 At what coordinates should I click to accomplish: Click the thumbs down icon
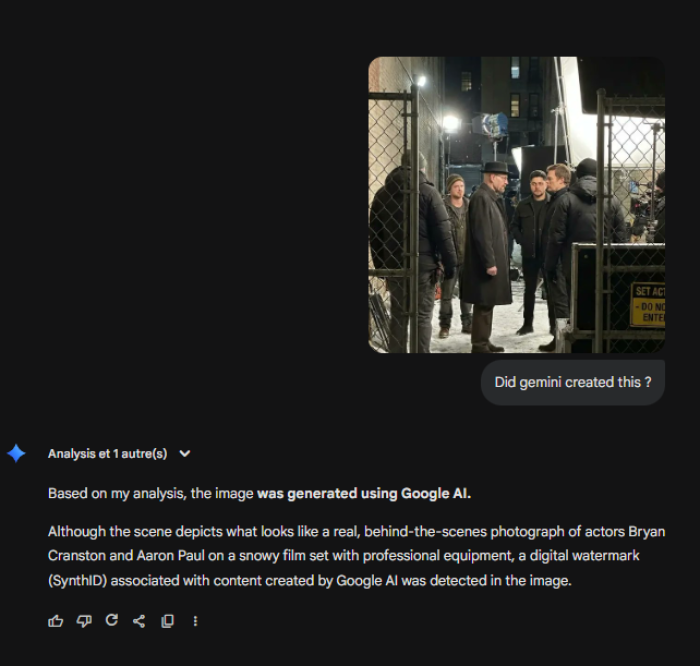[x=84, y=621]
